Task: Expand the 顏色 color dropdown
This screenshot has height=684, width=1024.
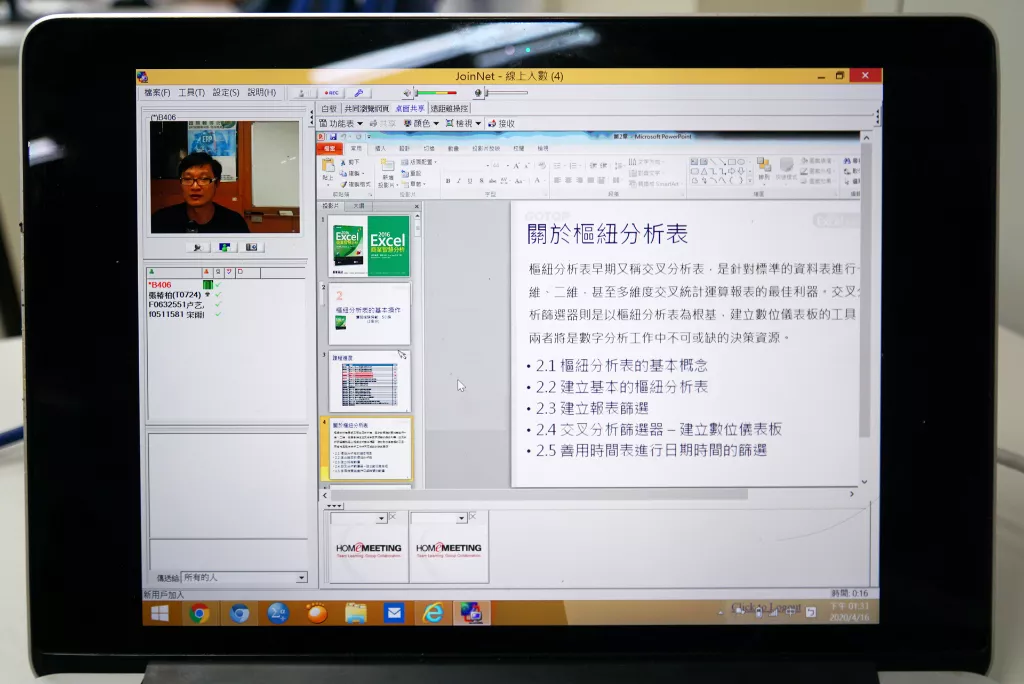Action: click(421, 123)
